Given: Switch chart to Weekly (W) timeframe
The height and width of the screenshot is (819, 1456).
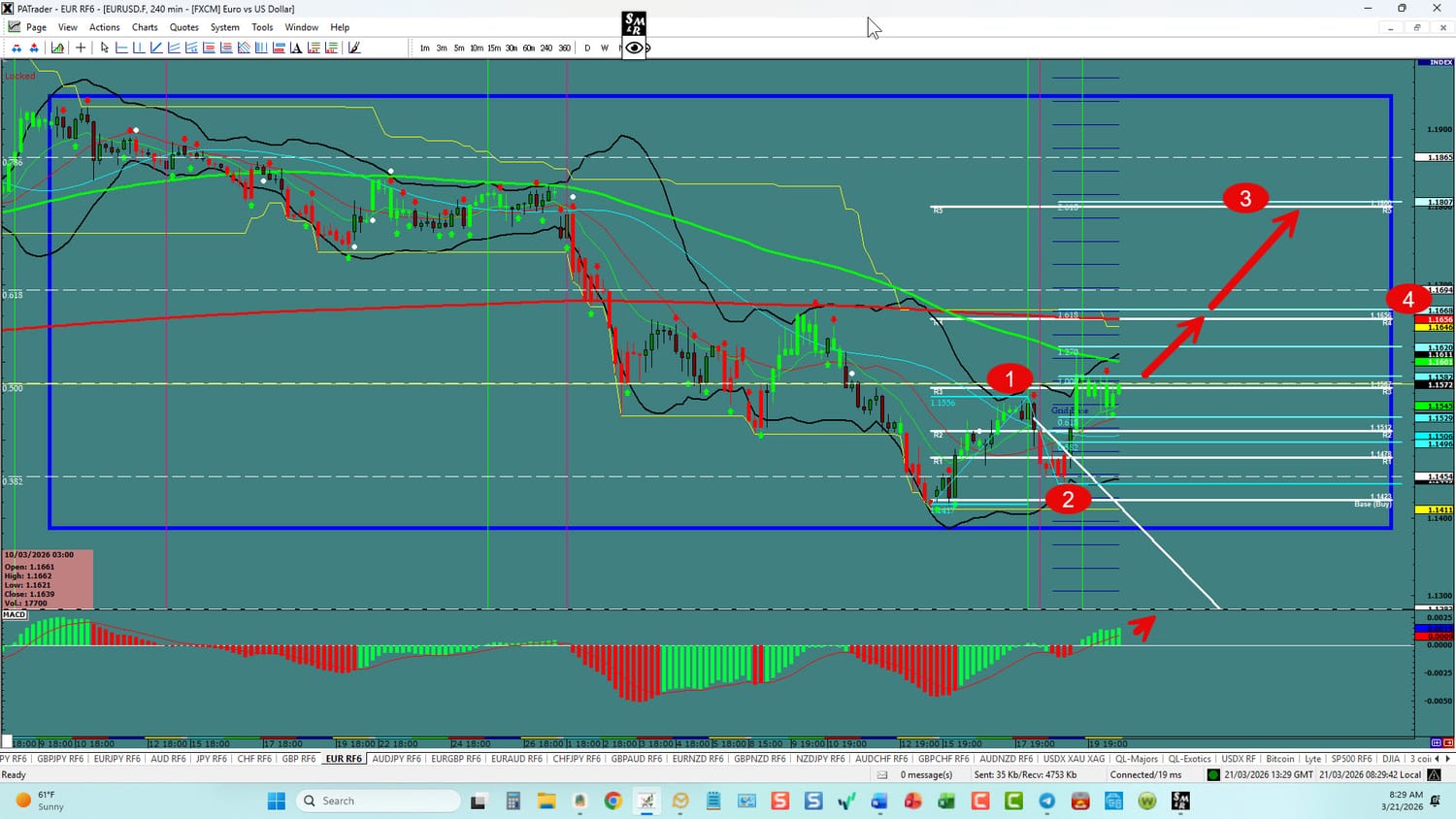Looking at the screenshot, I should pos(605,48).
